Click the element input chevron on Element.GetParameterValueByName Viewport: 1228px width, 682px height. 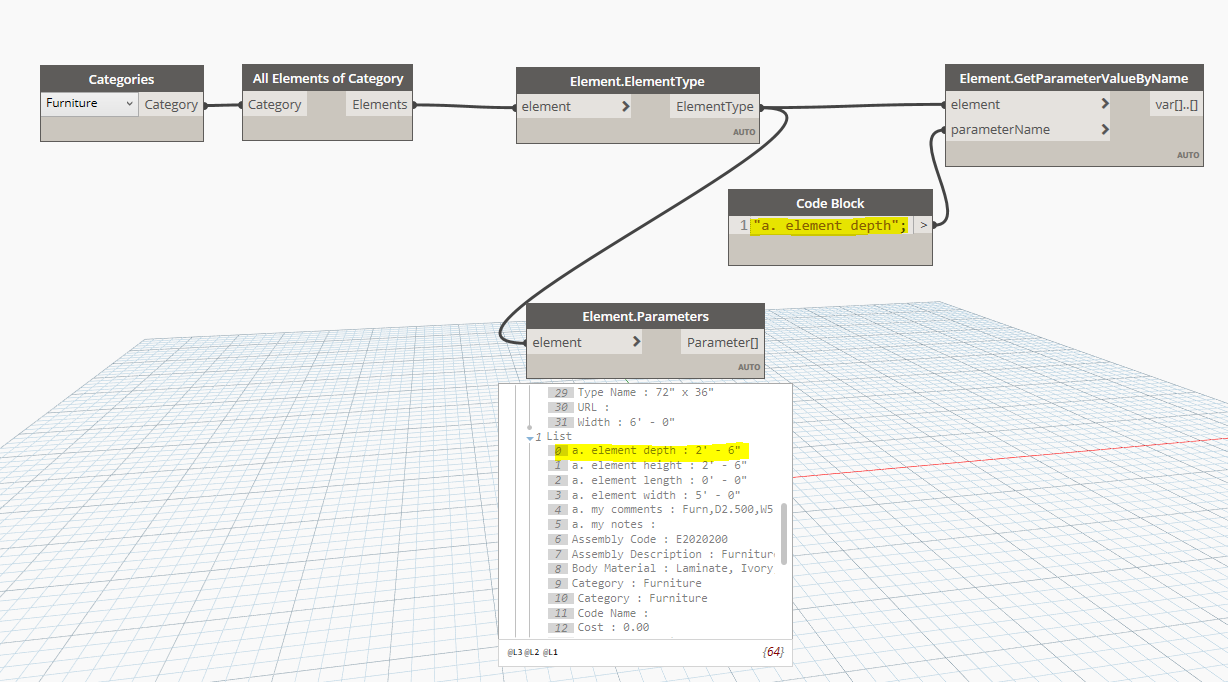pyautogui.click(x=1104, y=104)
